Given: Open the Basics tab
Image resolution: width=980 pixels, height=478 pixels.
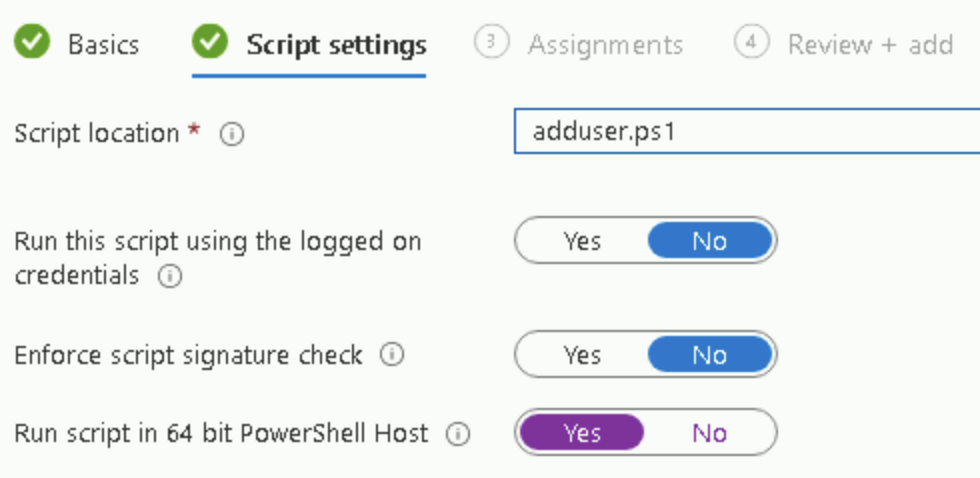Looking at the screenshot, I should click(103, 45).
